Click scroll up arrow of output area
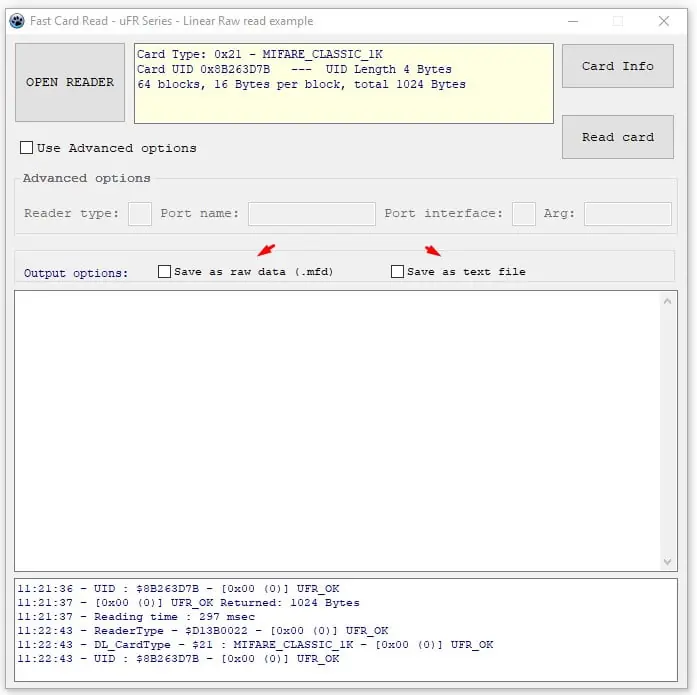 click(x=667, y=301)
